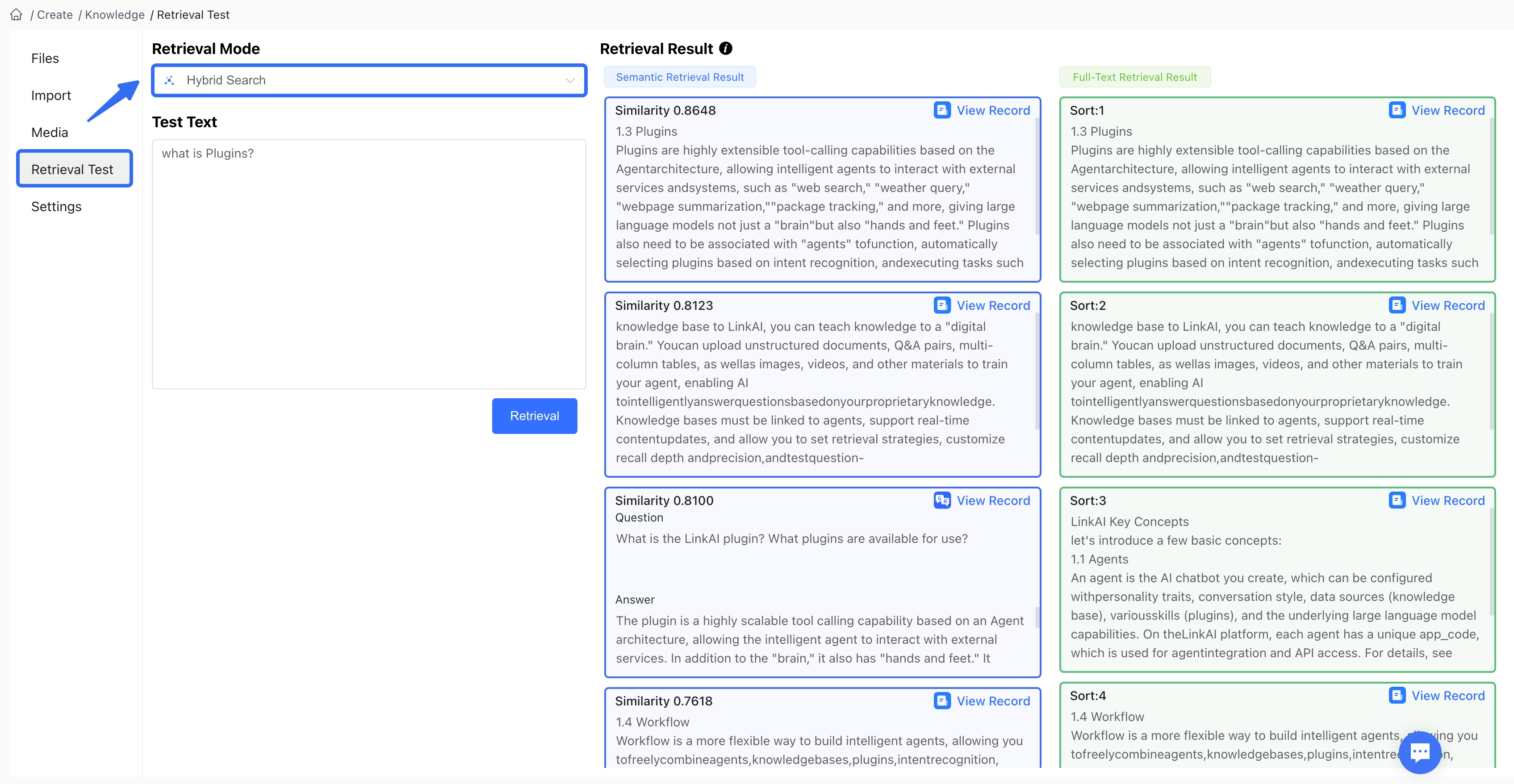
Task: Open the Media section
Action: (50, 132)
